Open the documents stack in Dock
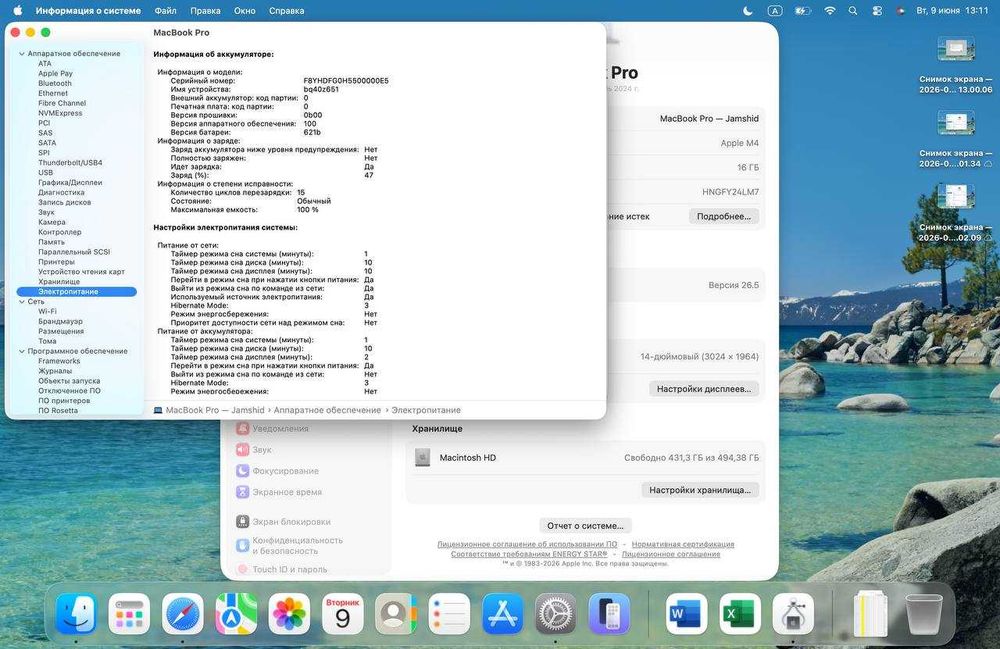 [x=871, y=615]
